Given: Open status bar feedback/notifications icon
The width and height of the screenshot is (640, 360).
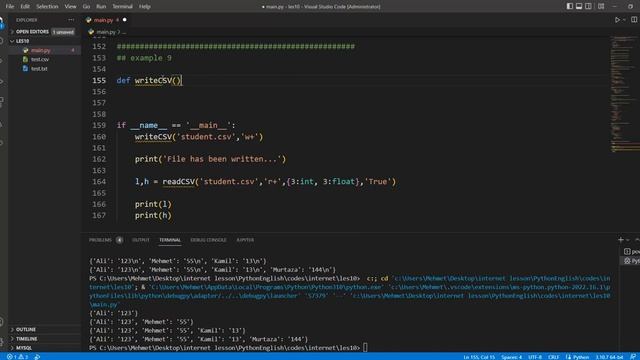Looking at the screenshot, I should [x=633, y=357].
